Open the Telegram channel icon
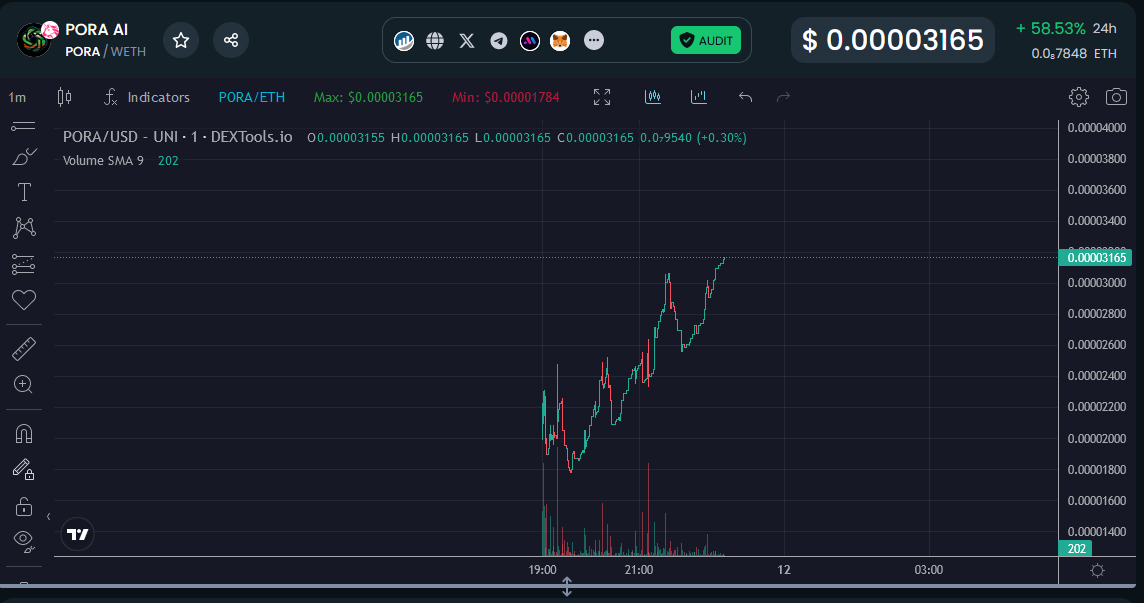Screen dimensions: 1144x603 click(x=498, y=41)
